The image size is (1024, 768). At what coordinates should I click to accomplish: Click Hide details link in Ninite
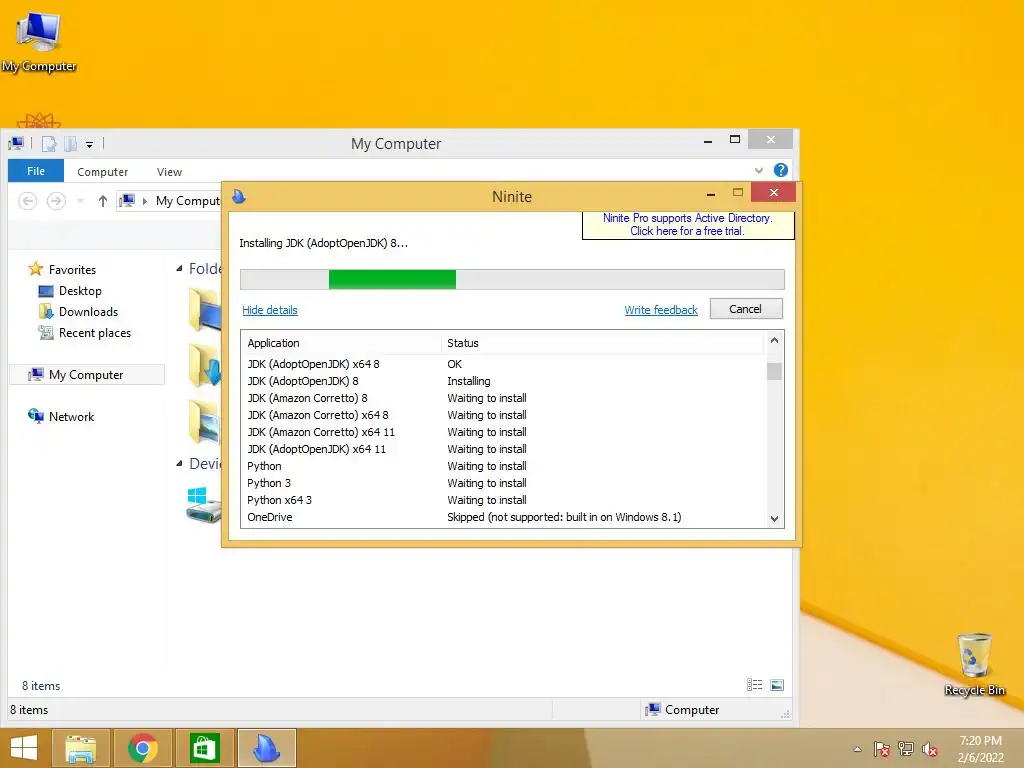pos(270,310)
